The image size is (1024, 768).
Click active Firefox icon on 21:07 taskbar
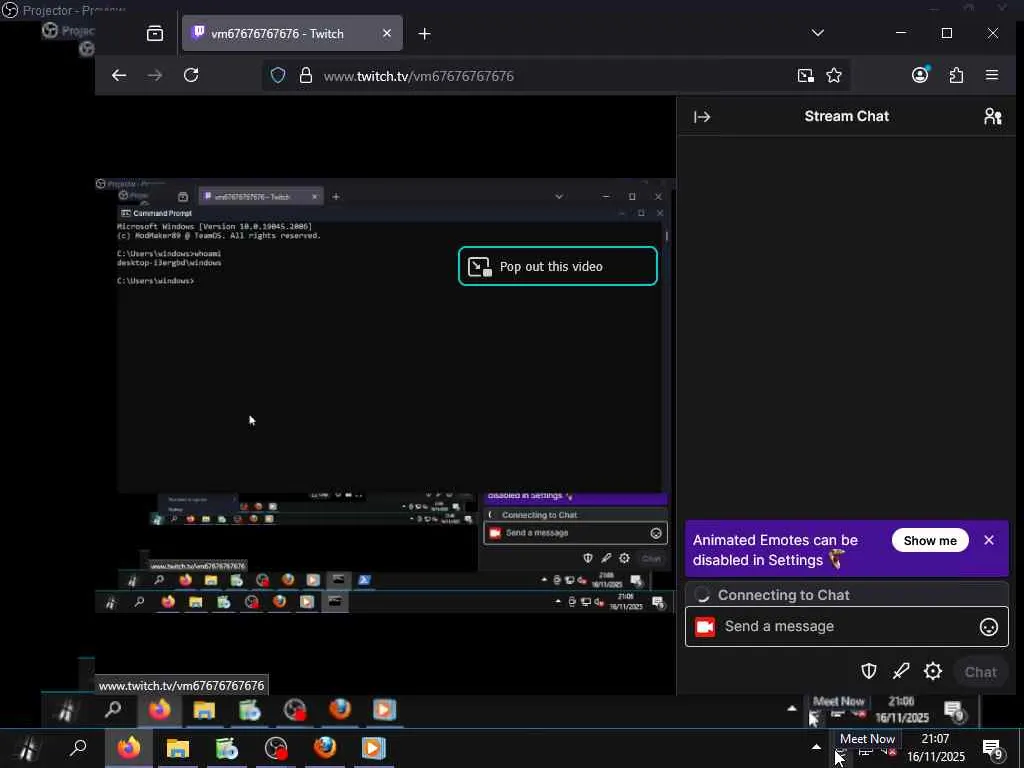129,748
